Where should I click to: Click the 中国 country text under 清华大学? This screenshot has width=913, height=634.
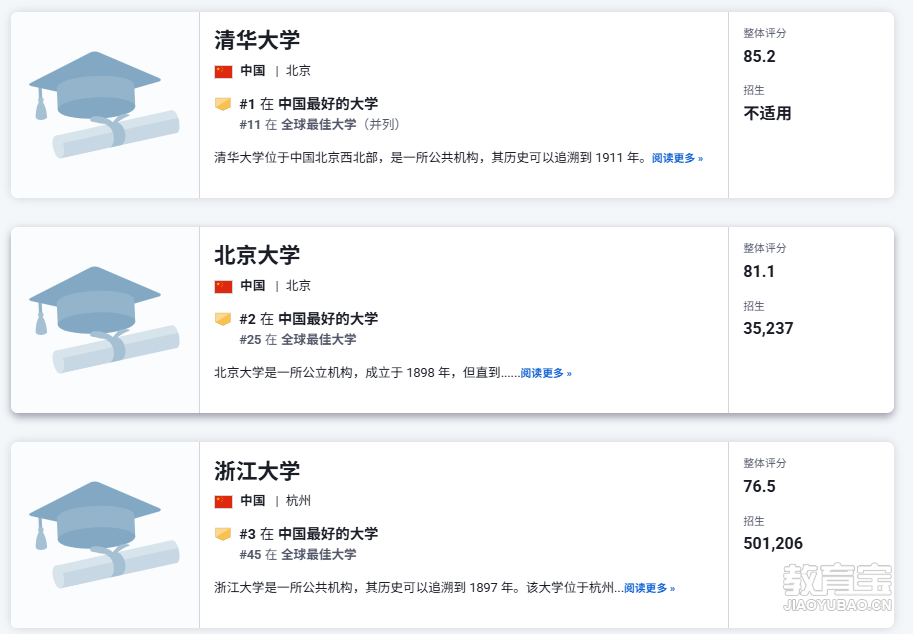tap(253, 70)
